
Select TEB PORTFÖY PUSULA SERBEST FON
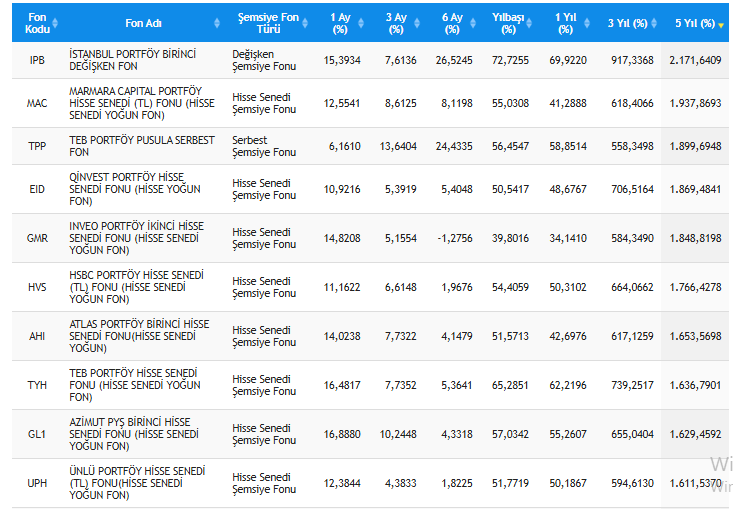pos(141,146)
